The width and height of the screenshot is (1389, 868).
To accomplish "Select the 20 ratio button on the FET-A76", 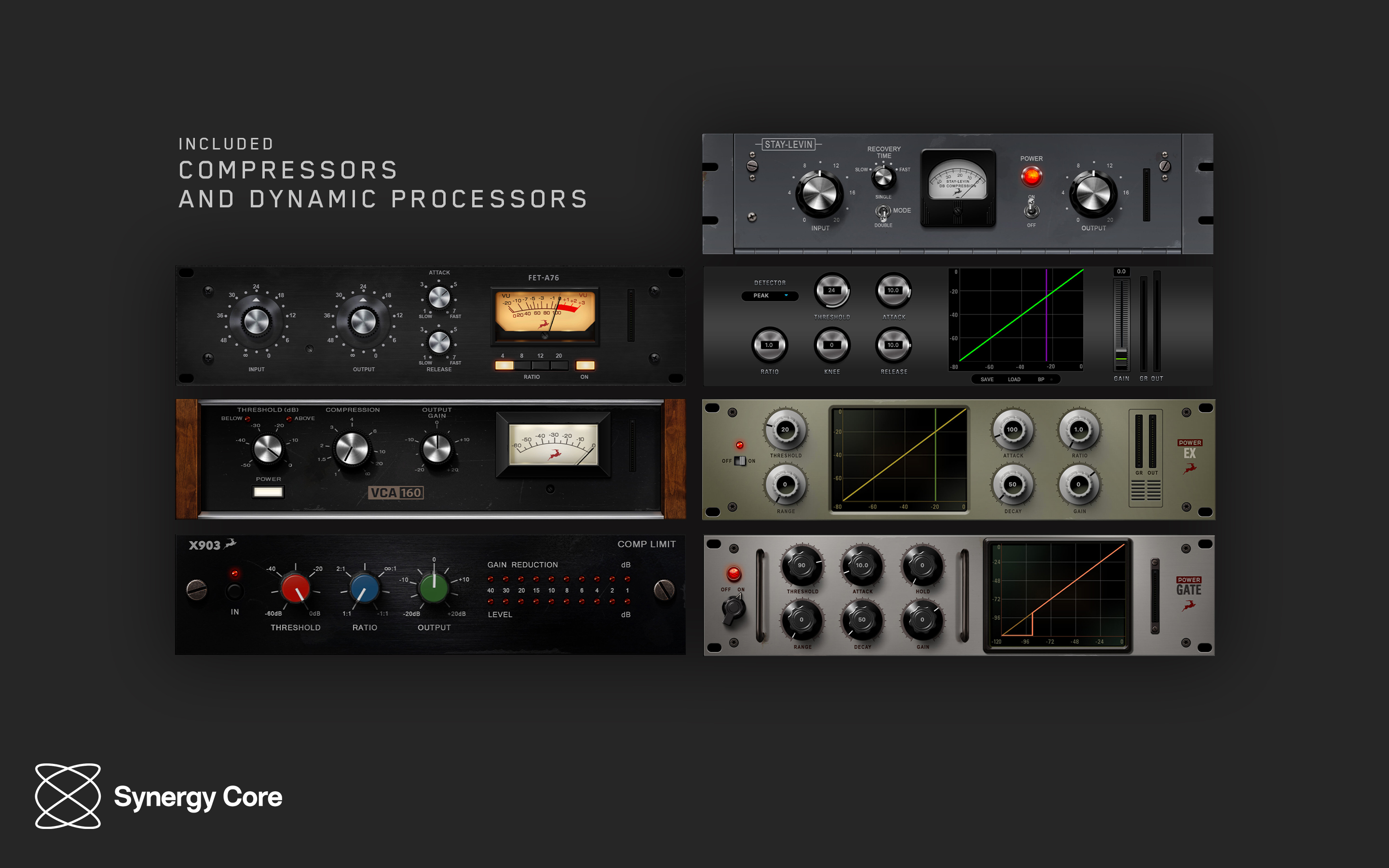I will point(558,365).
